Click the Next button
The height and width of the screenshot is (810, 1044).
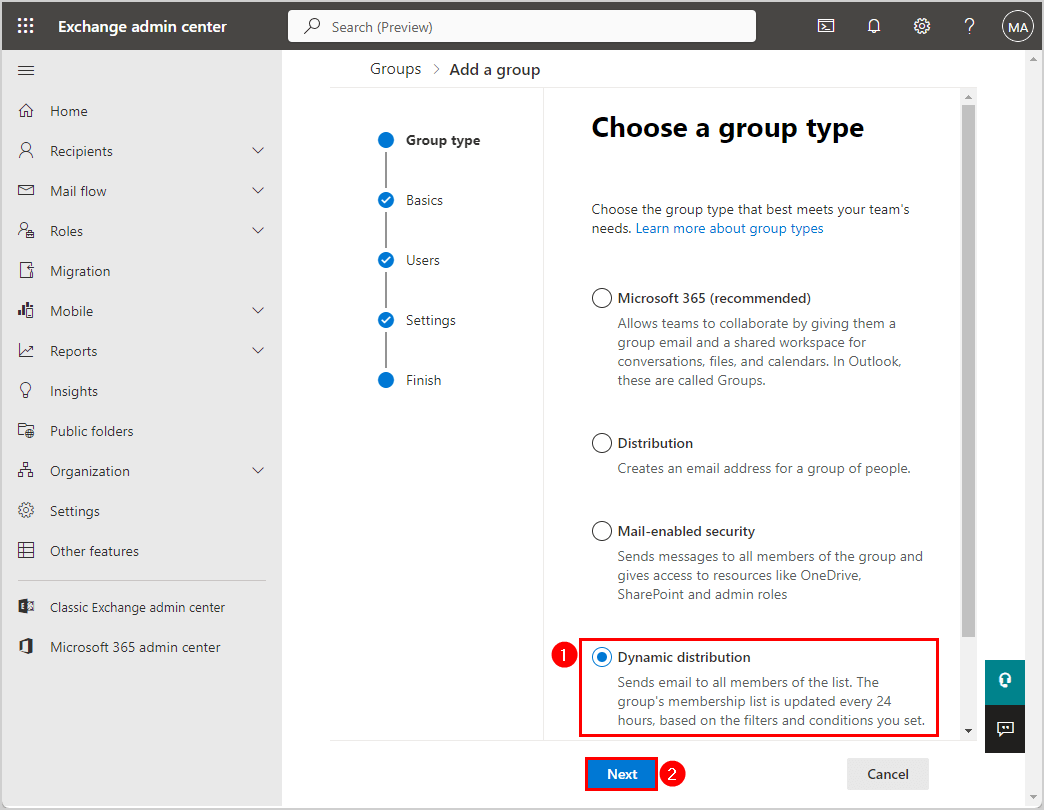(622, 774)
